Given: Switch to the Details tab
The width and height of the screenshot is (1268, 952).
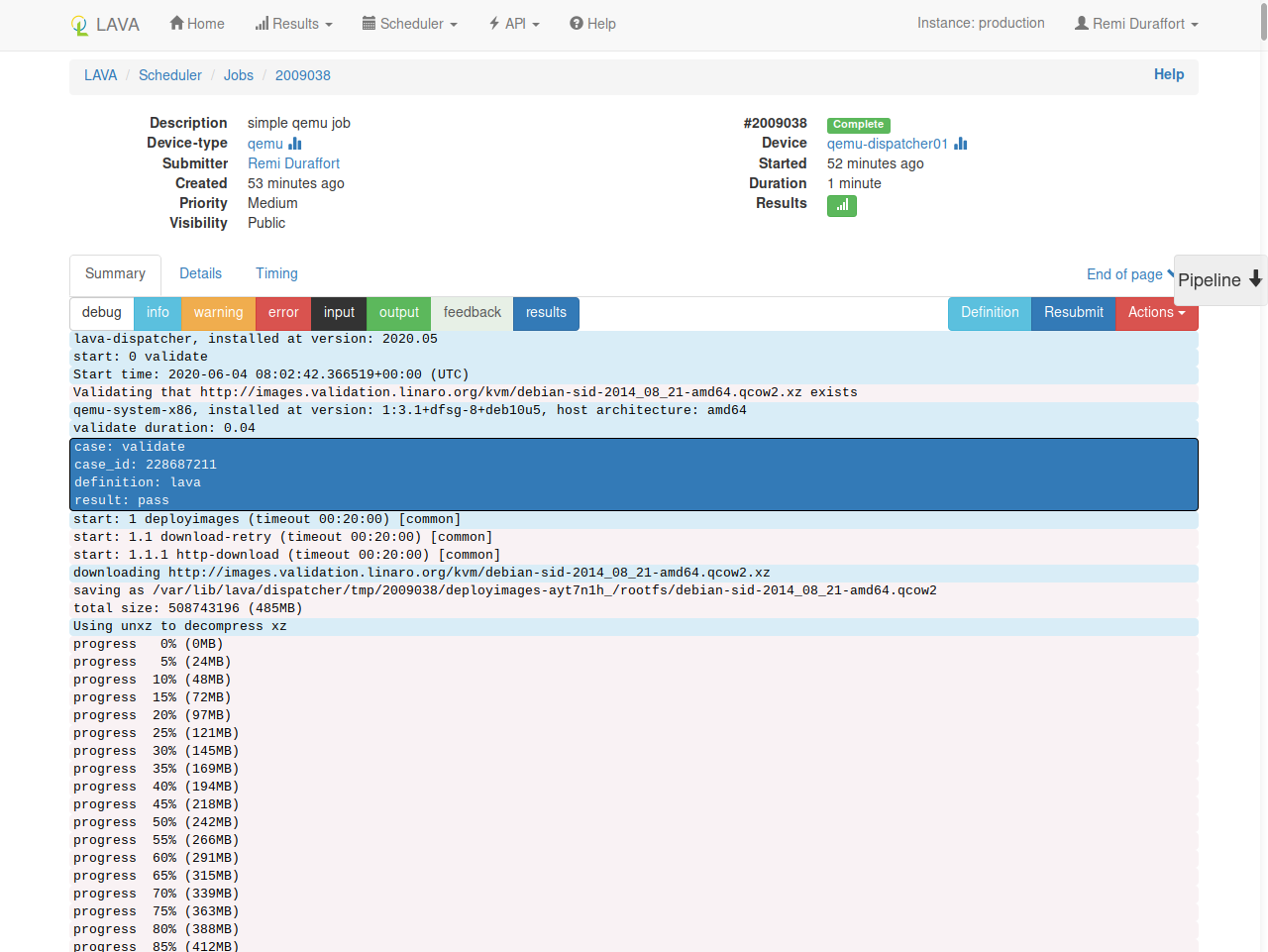Looking at the screenshot, I should [200, 273].
